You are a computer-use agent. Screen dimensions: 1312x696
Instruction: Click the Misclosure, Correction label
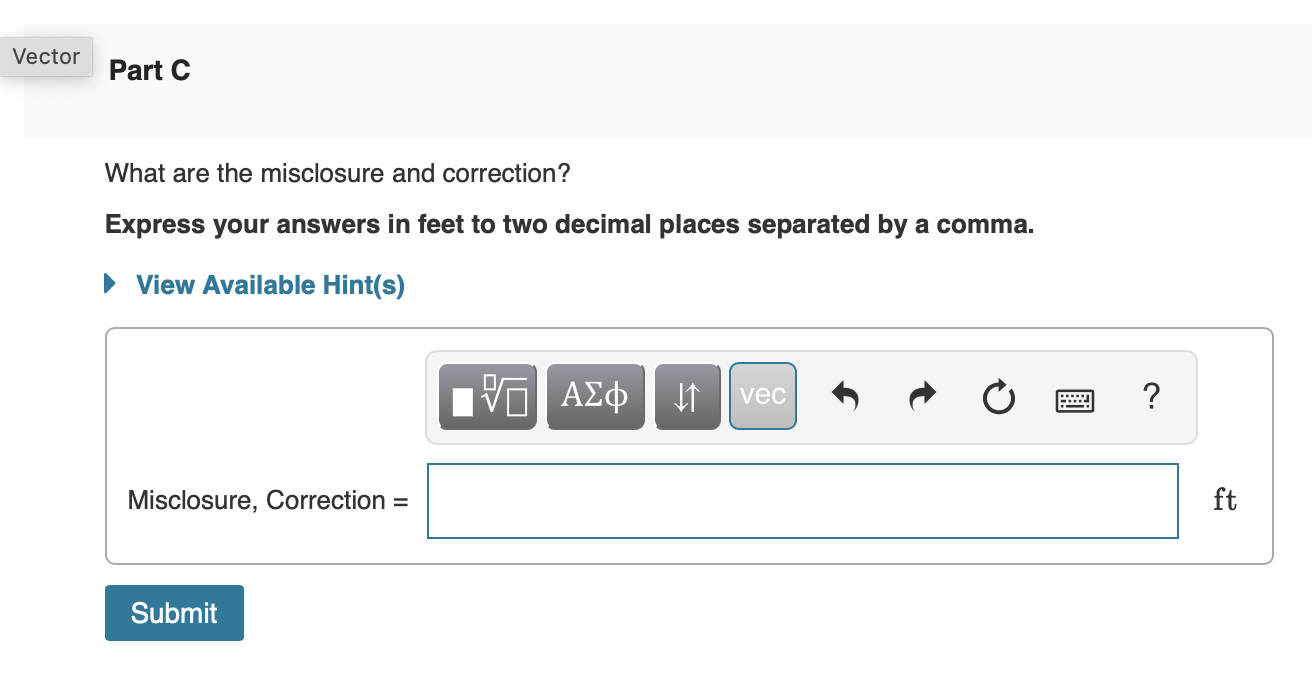tap(267, 500)
